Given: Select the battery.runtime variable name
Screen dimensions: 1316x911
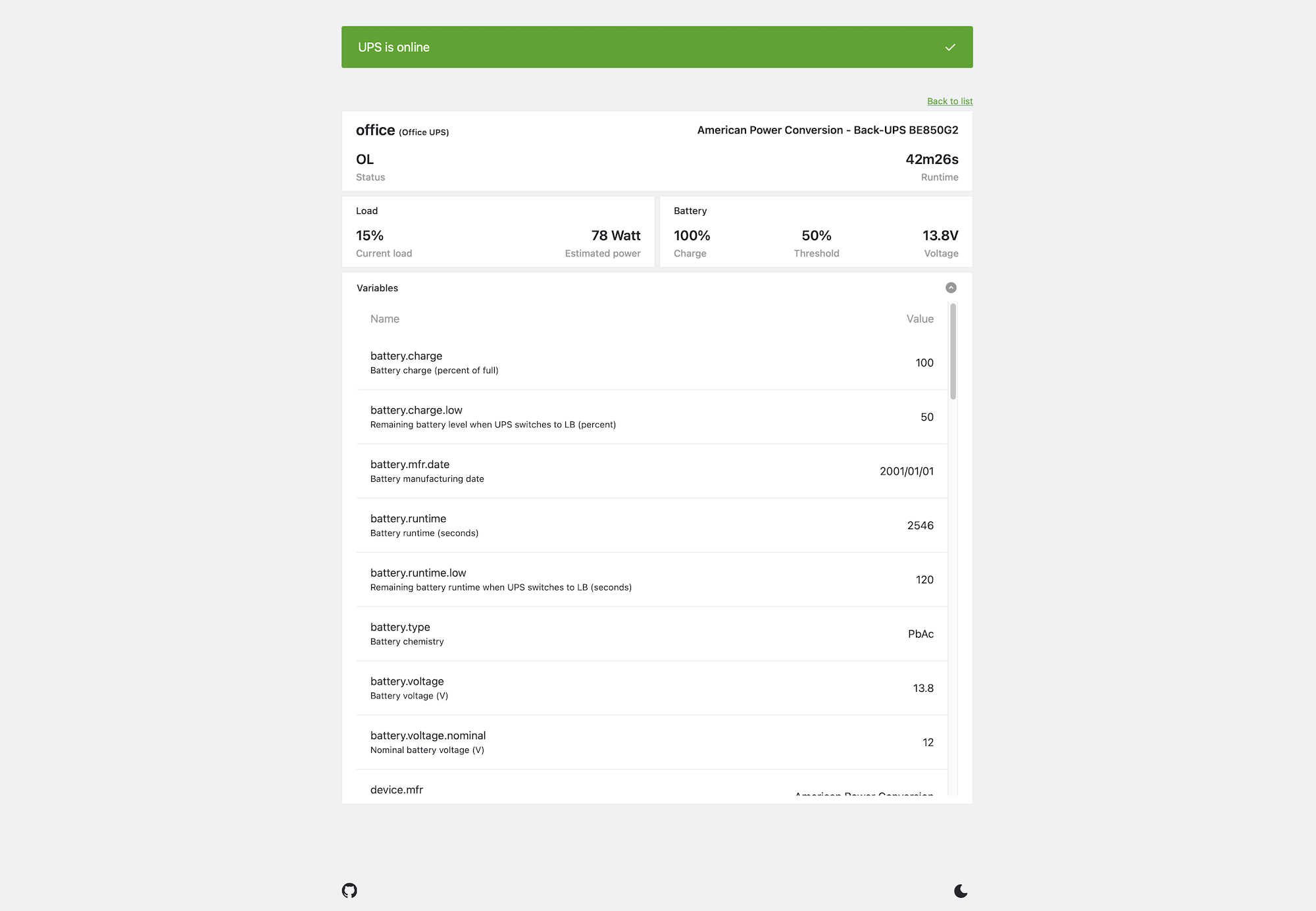Looking at the screenshot, I should [408, 519].
